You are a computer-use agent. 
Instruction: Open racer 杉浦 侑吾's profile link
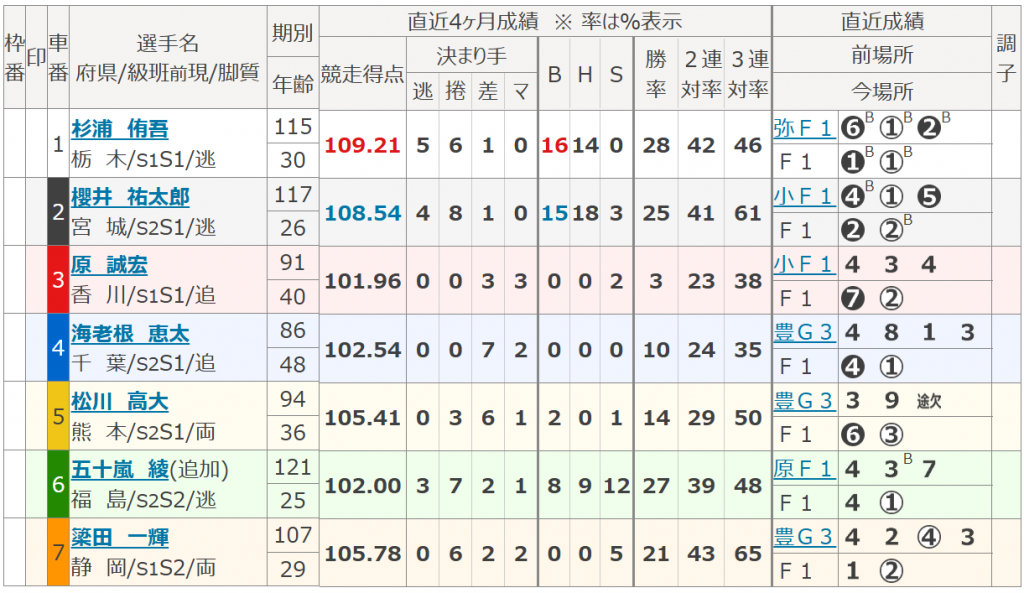click(120, 129)
